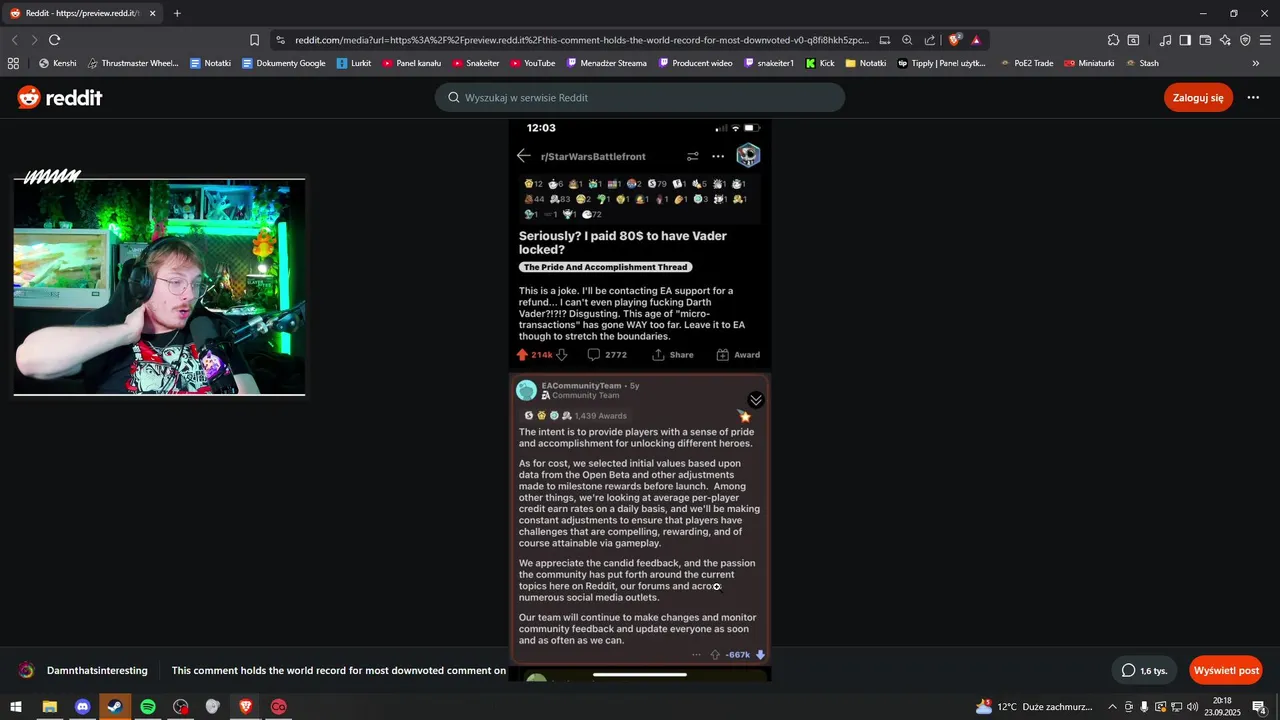This screenshot has height=720, width=1280.
Task: Expand hidden bookmarks with double chevron
Action: [x=1256, y=63]
